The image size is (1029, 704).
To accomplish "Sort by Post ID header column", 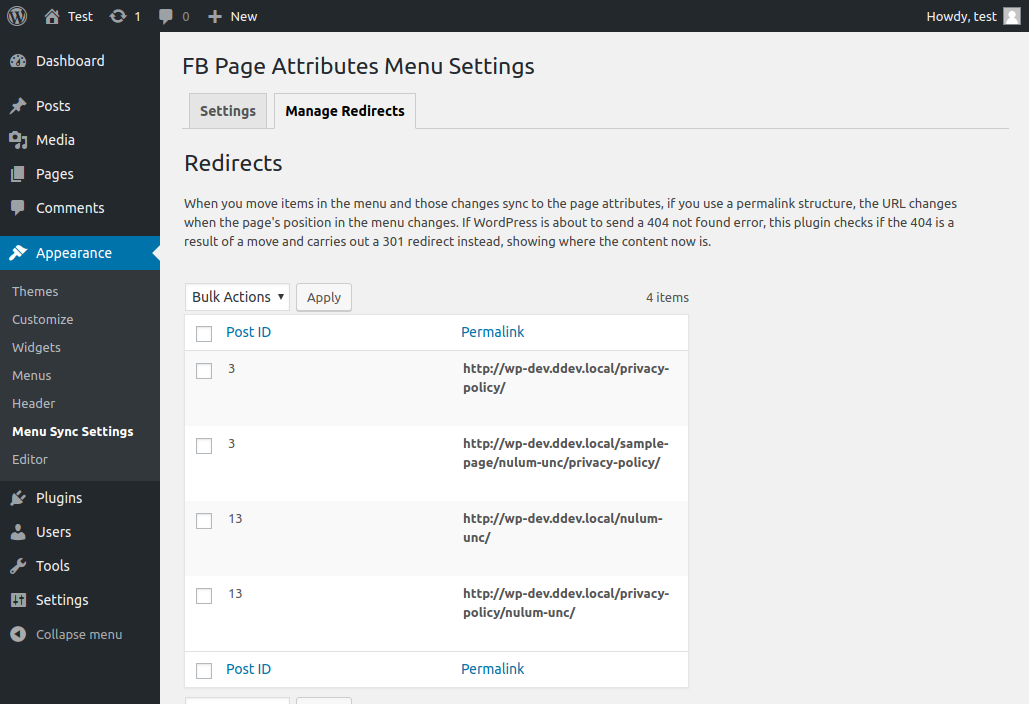I will point(249,332).
